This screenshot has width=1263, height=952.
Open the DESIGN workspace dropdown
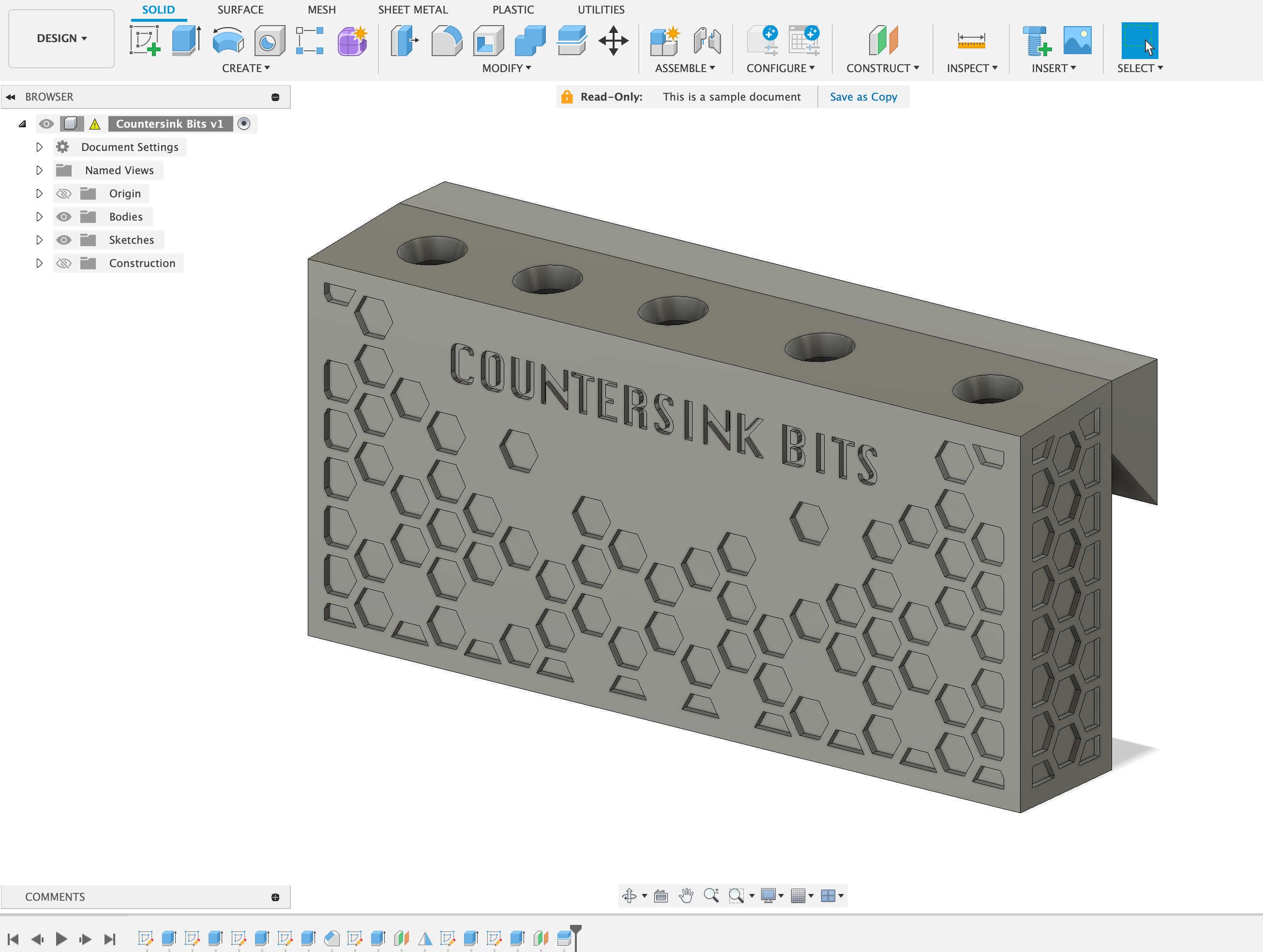point(61,38)
